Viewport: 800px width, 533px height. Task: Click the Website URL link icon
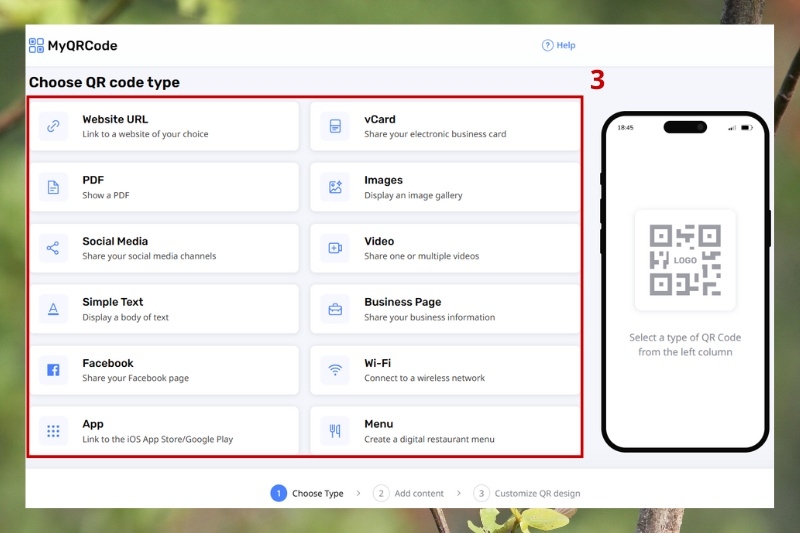(53, 126)
